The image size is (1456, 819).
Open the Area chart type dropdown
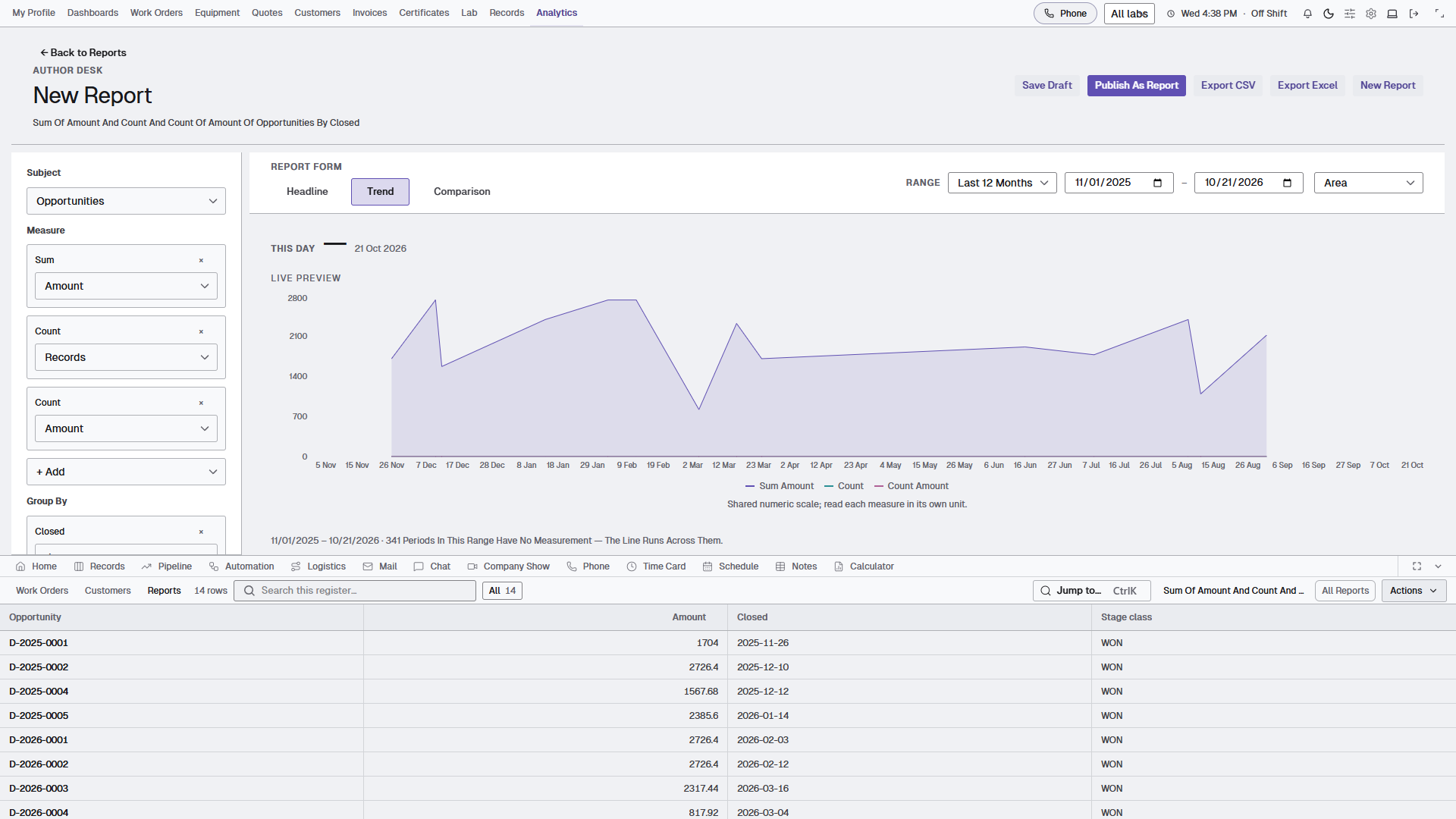(1368, 183)
